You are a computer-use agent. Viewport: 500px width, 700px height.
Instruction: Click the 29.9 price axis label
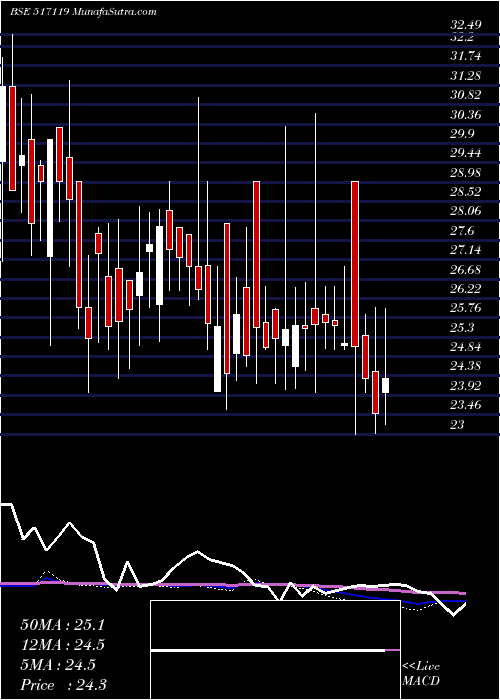pos(462,134)
